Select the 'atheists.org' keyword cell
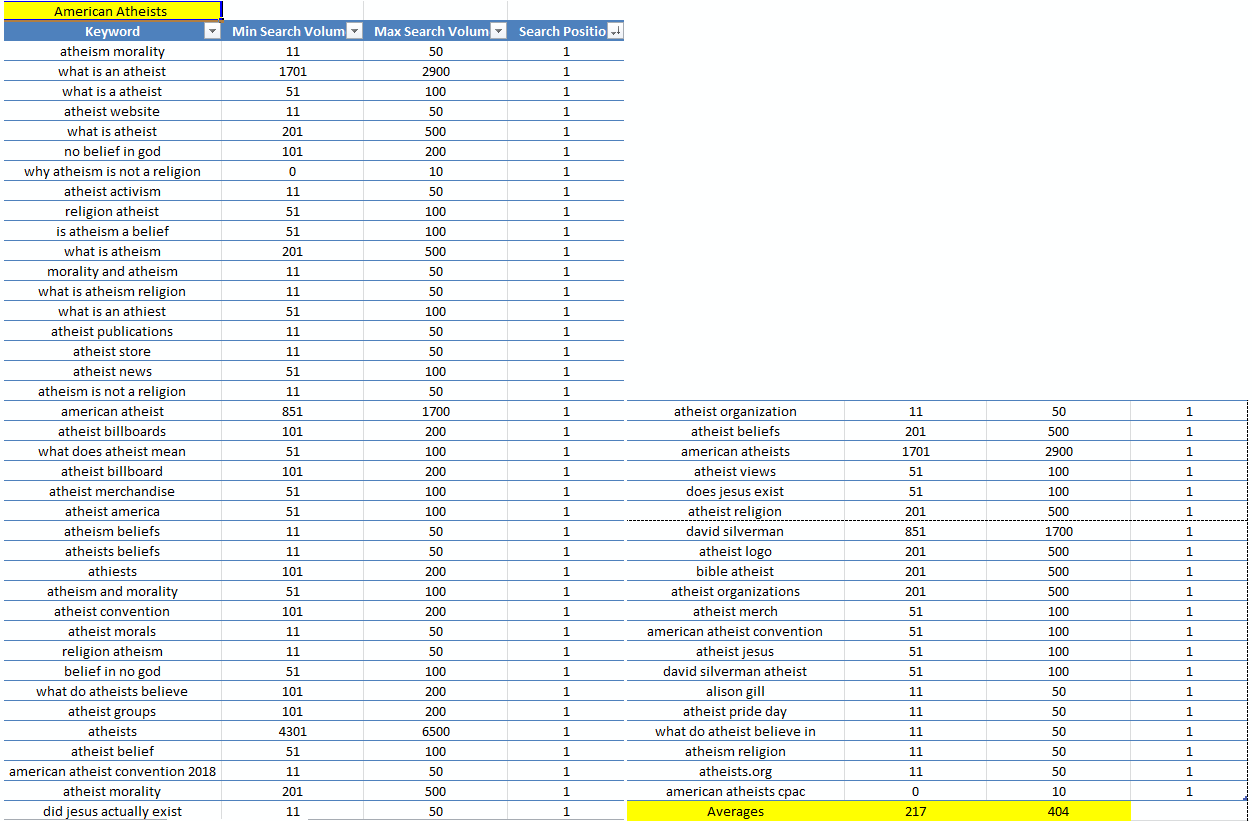The image size is (1252, 821). [735, 771]
